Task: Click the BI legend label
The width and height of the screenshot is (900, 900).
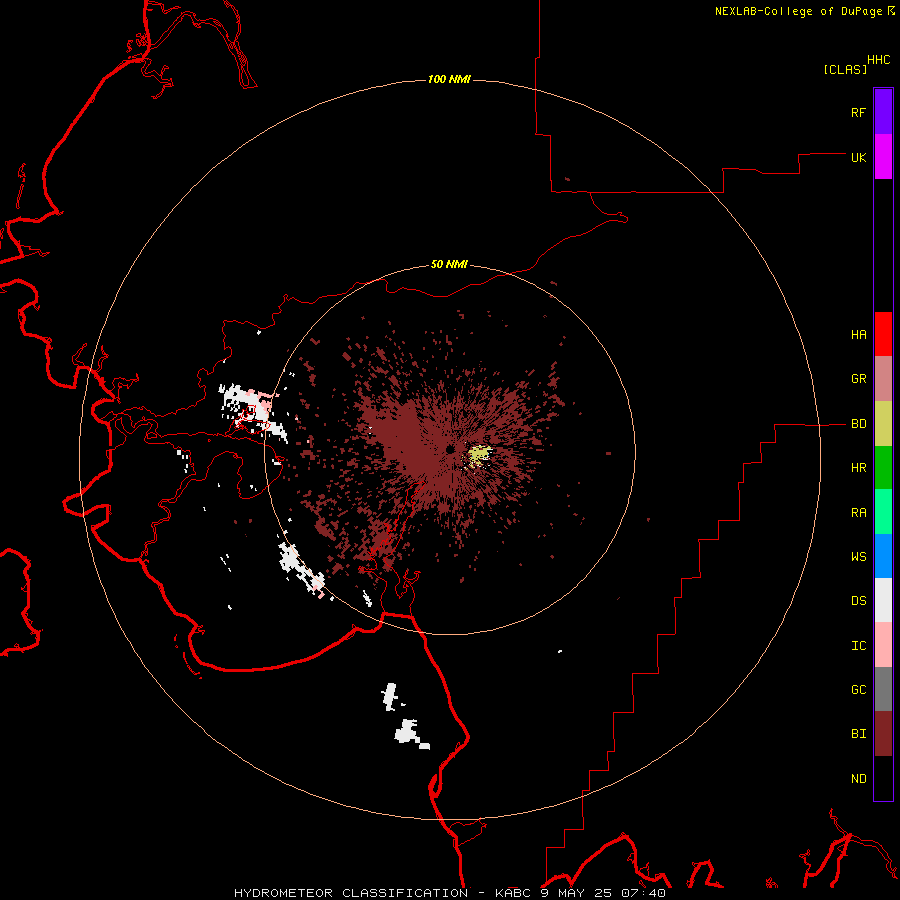Action: 858,734
